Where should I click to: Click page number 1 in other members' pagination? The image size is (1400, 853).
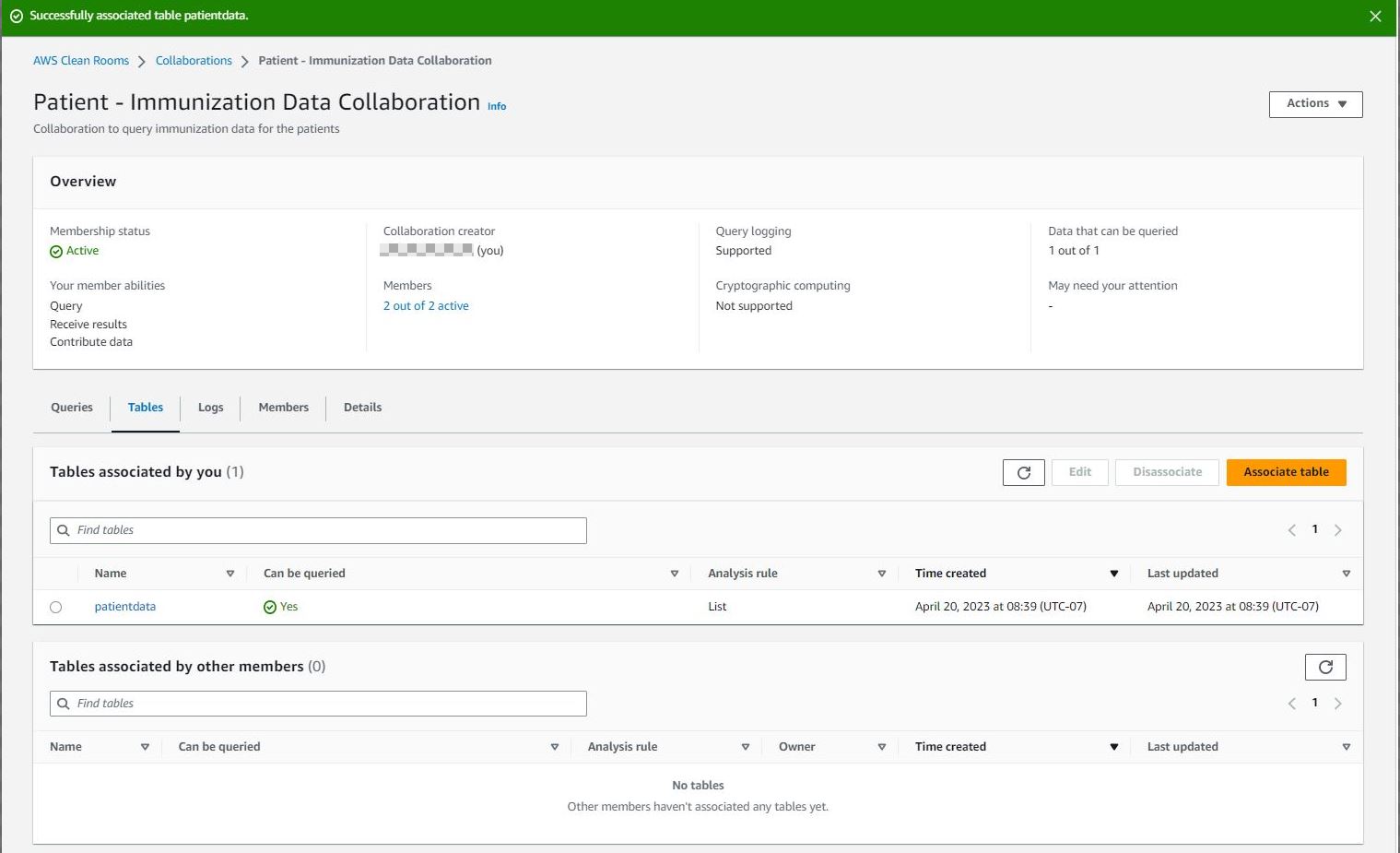point(1314,703)
